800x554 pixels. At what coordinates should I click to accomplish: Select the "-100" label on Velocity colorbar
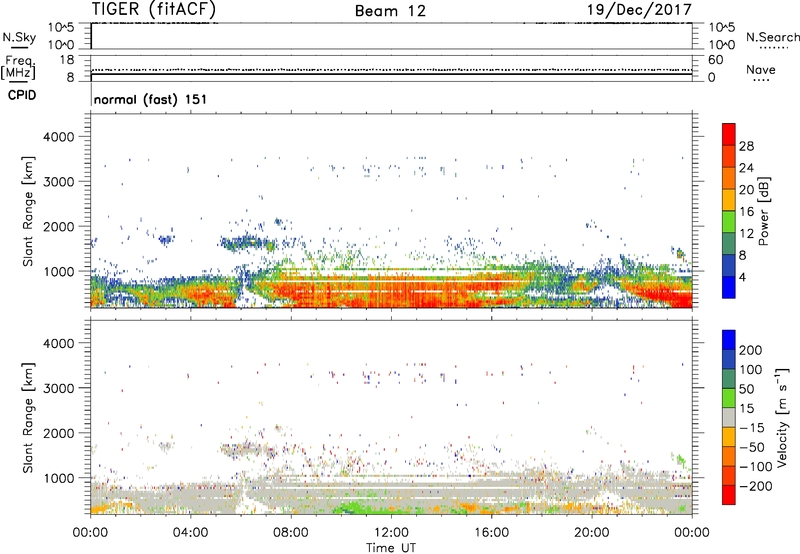756,466
